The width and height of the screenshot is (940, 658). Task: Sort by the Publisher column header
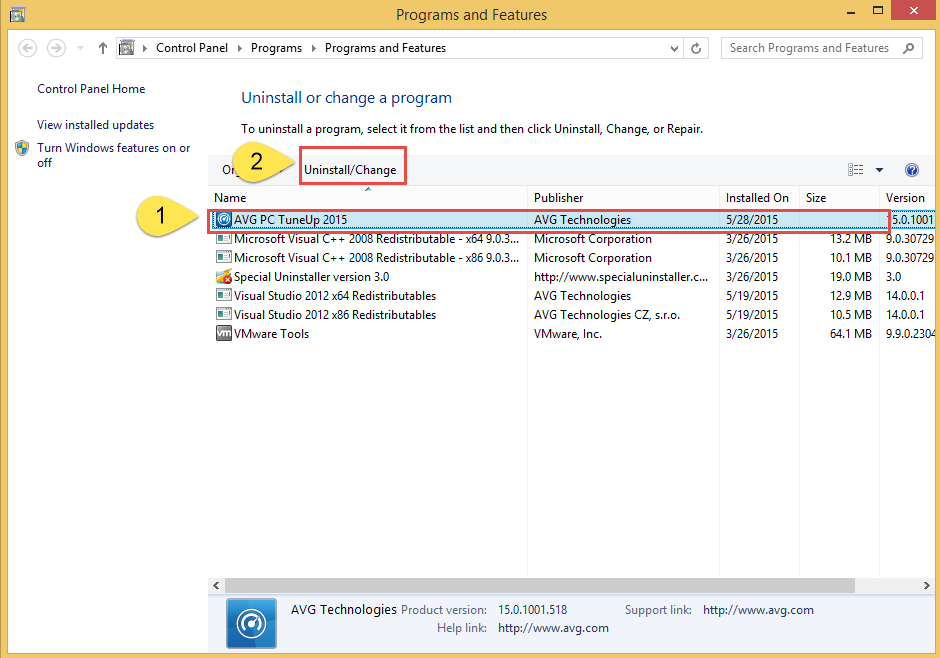point(623,198)
